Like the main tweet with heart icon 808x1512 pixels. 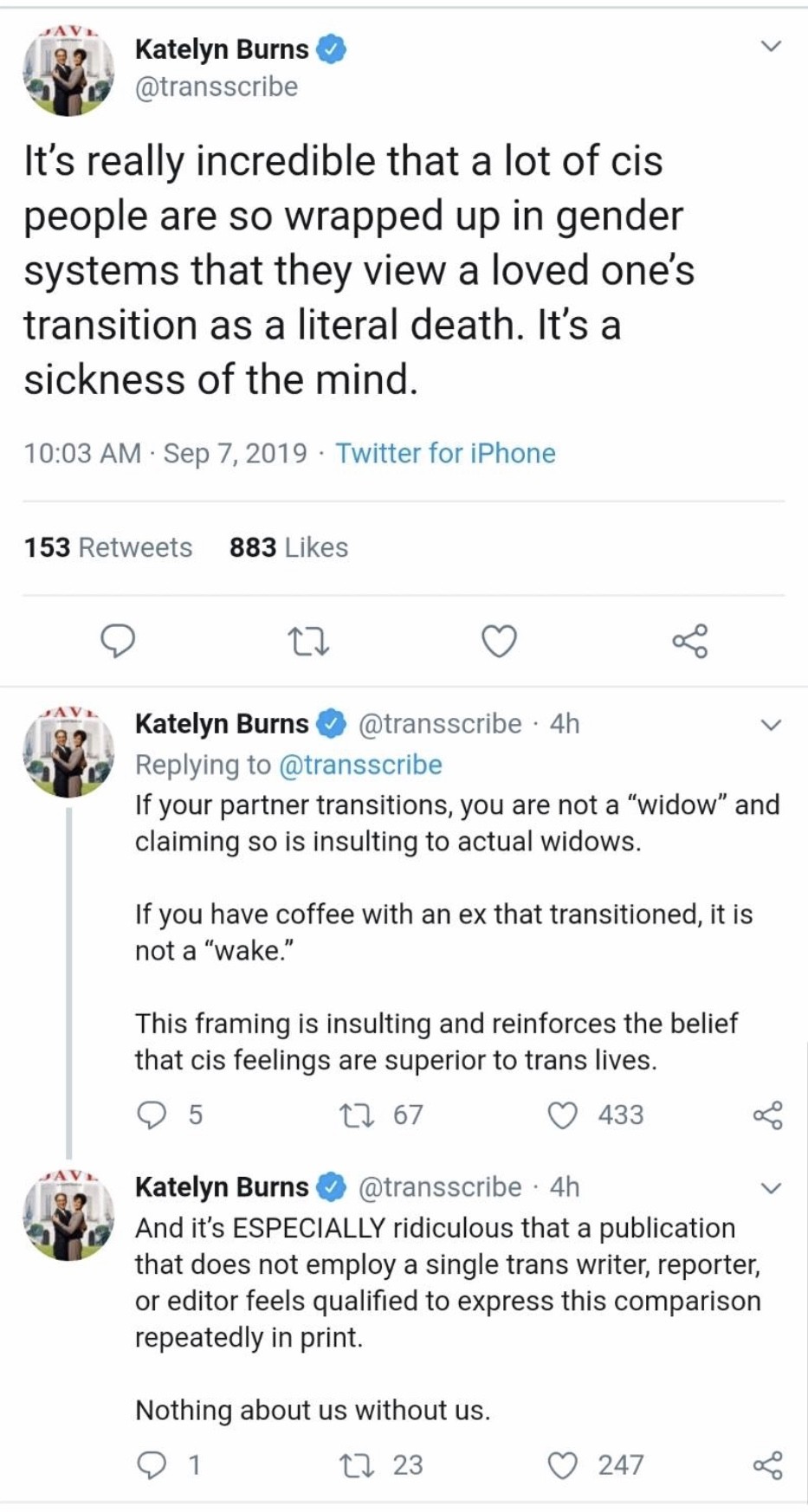pos(499,642)
